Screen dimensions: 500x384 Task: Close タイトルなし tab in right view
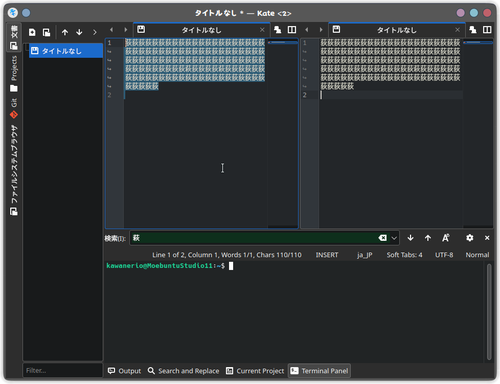458,30
